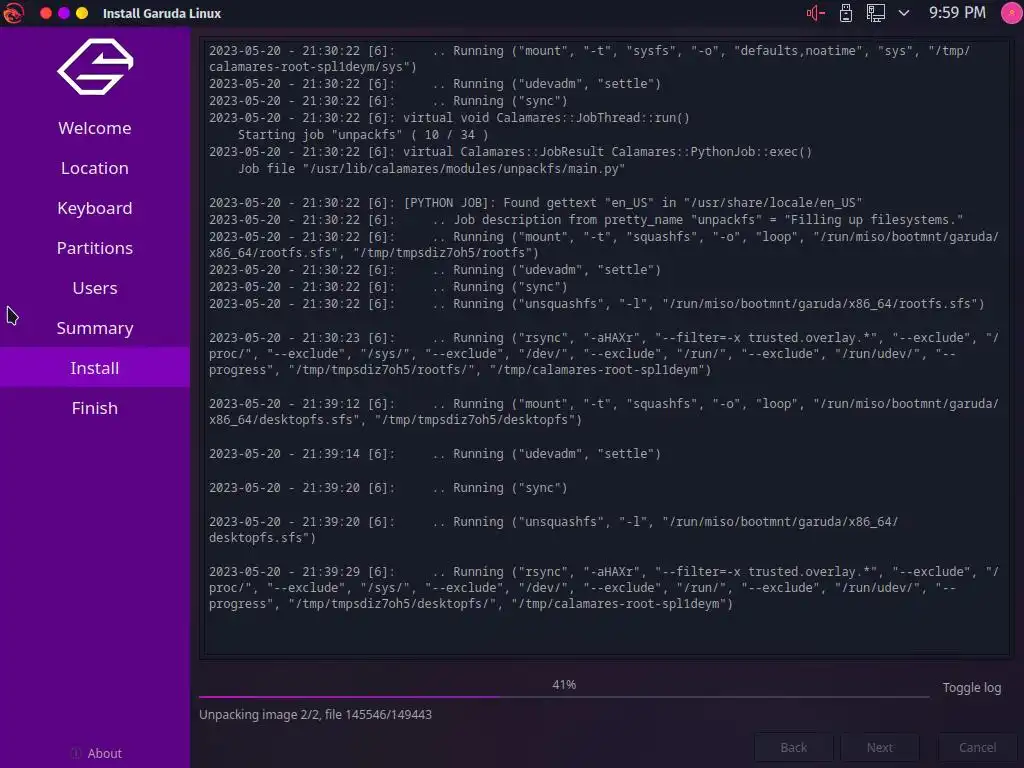Open the network connection tray icon
Viewport: 1024px width, 768px height.
pyautogui.click(x=875, y=13)
